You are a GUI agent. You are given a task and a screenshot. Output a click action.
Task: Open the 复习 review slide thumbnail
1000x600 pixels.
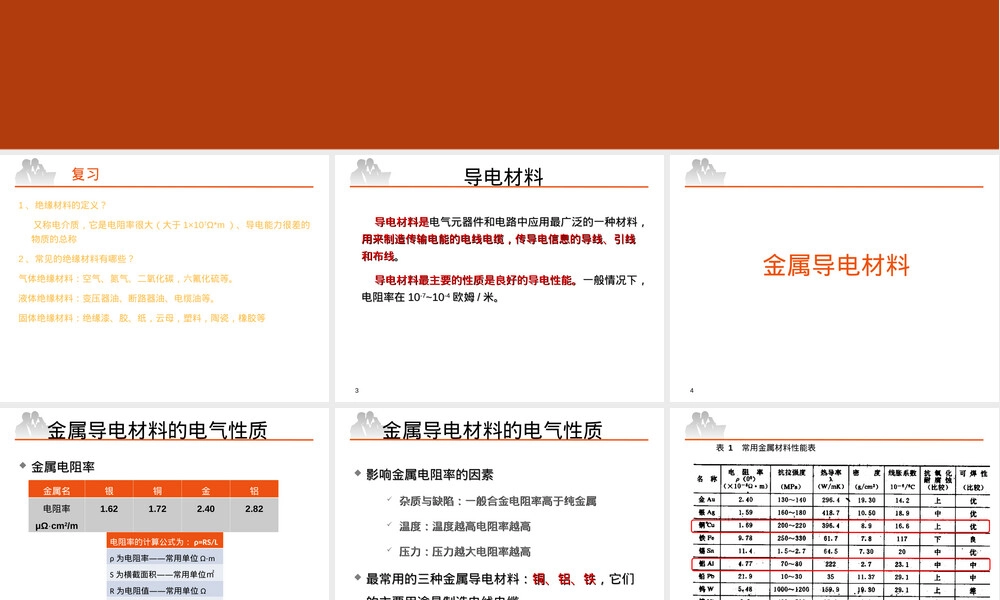(165, 278)
